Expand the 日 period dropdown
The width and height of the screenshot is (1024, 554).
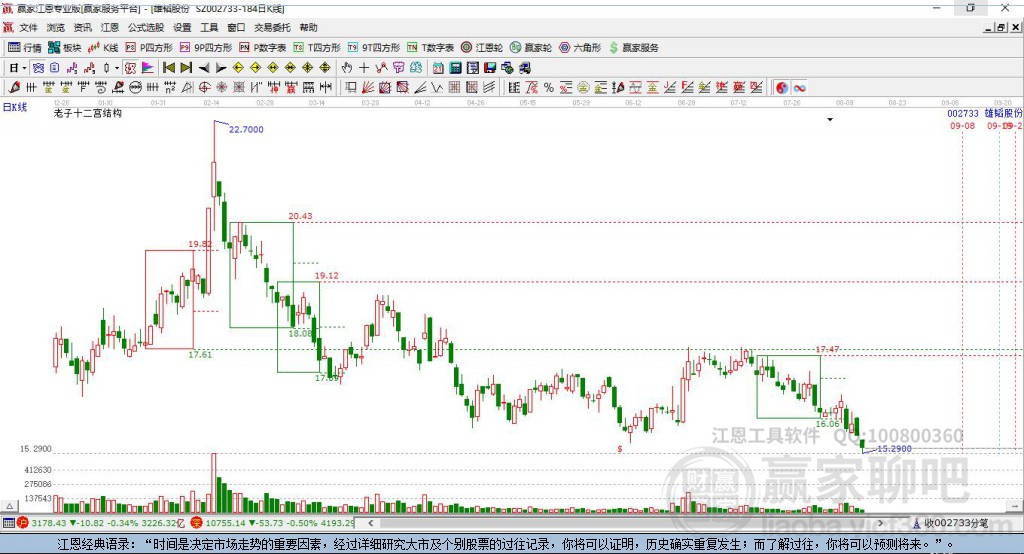[x=24, y=68]
